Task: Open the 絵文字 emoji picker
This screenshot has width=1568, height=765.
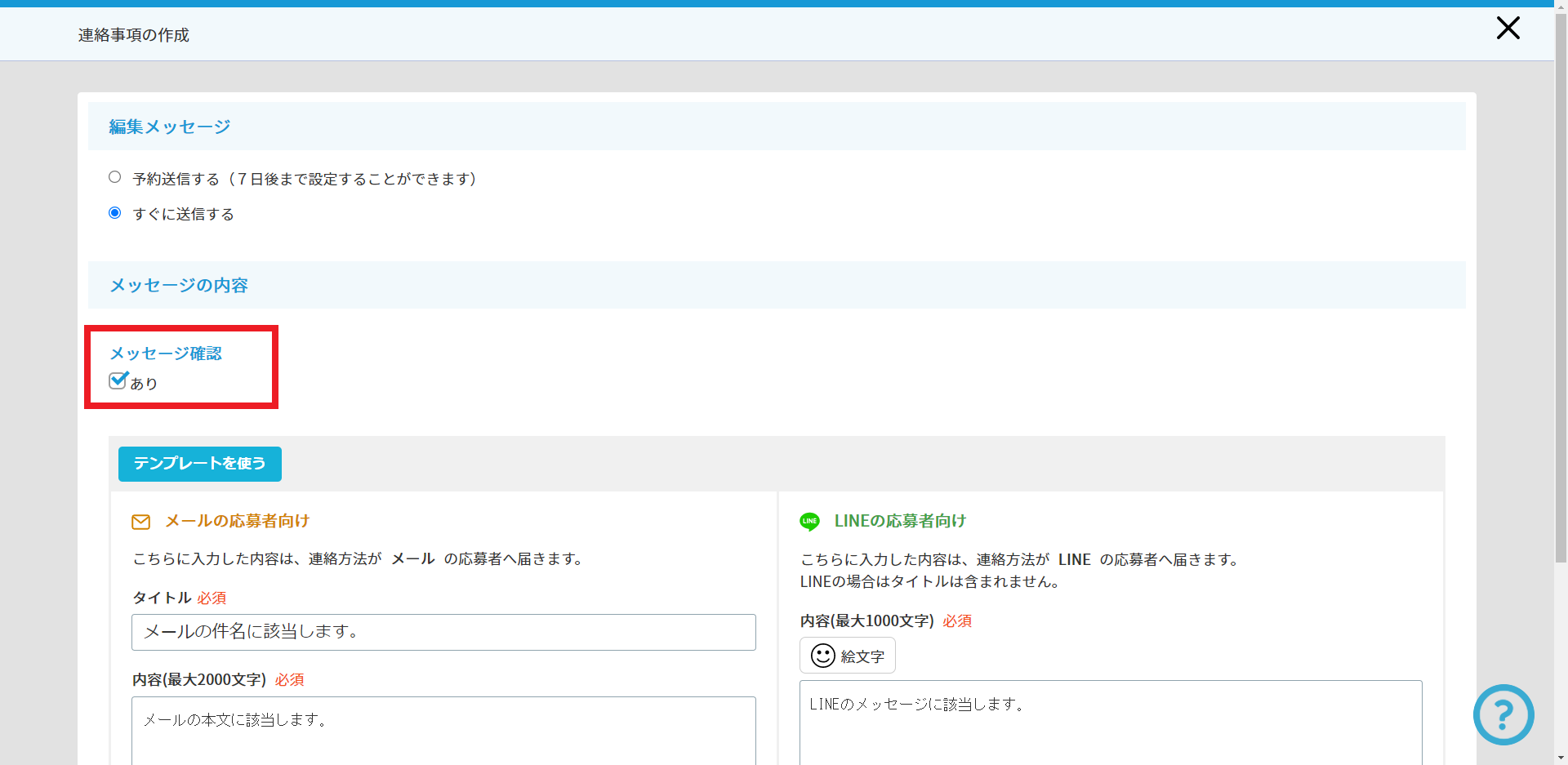Action: [847, 656]
